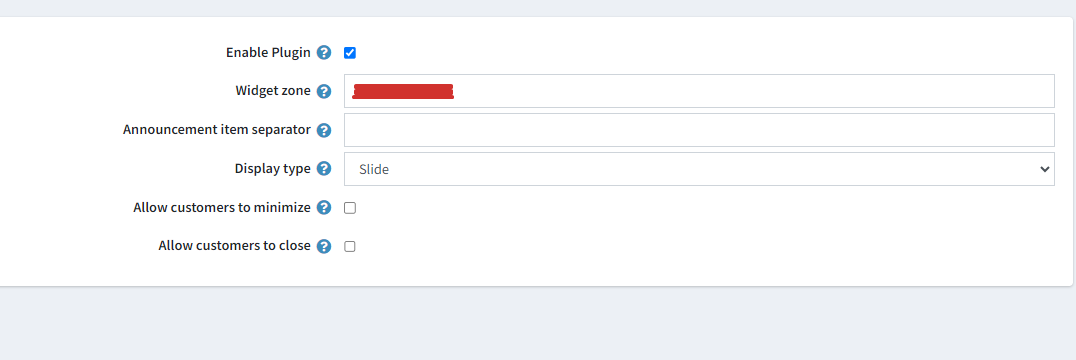Click the chevron arrow of Display type select
The width and height of the screenshot is (1076, 360).
point(1044,169)
